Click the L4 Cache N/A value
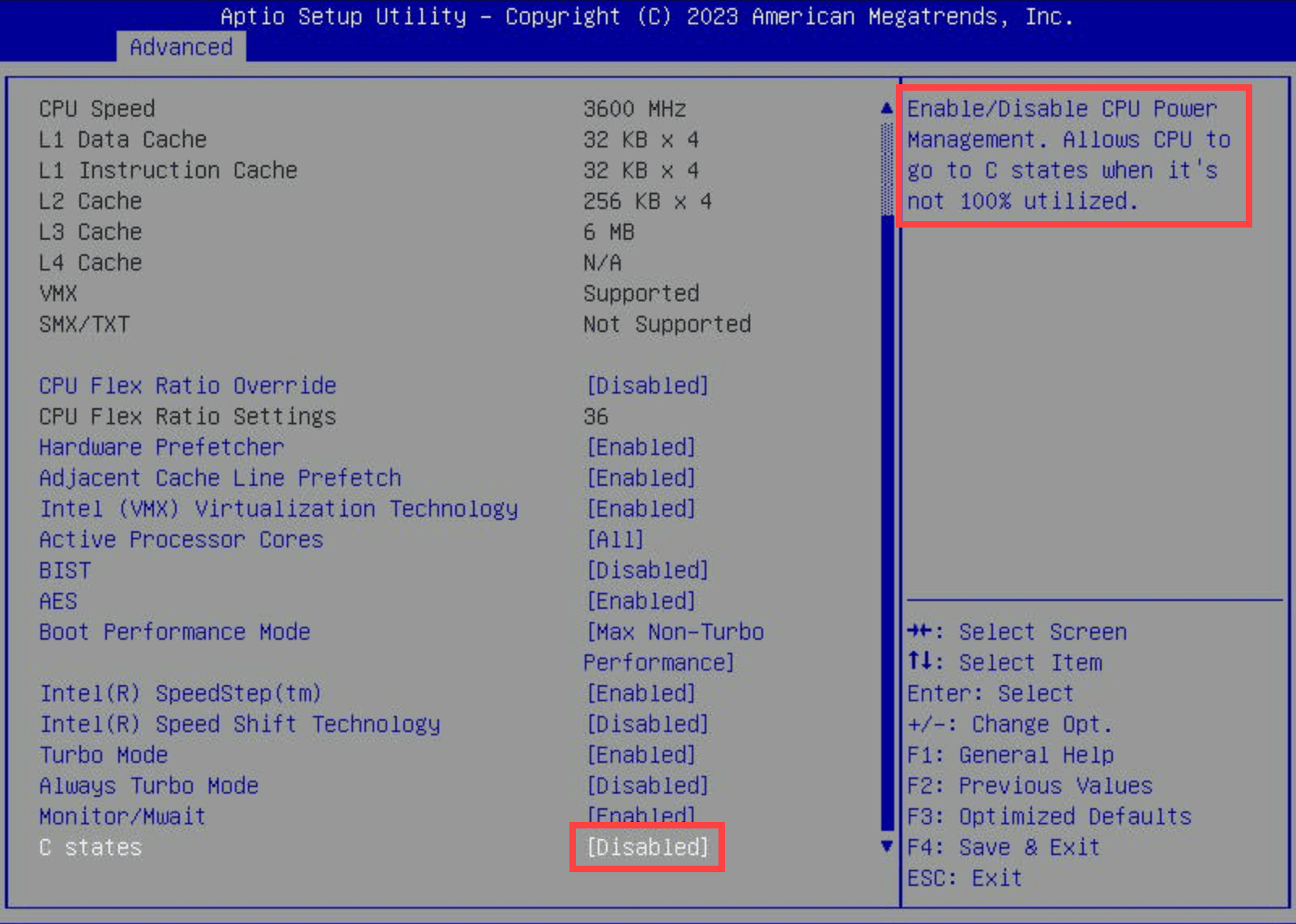Image resolution: width=1296 pixels, height=924 pixels. point(603,262)
